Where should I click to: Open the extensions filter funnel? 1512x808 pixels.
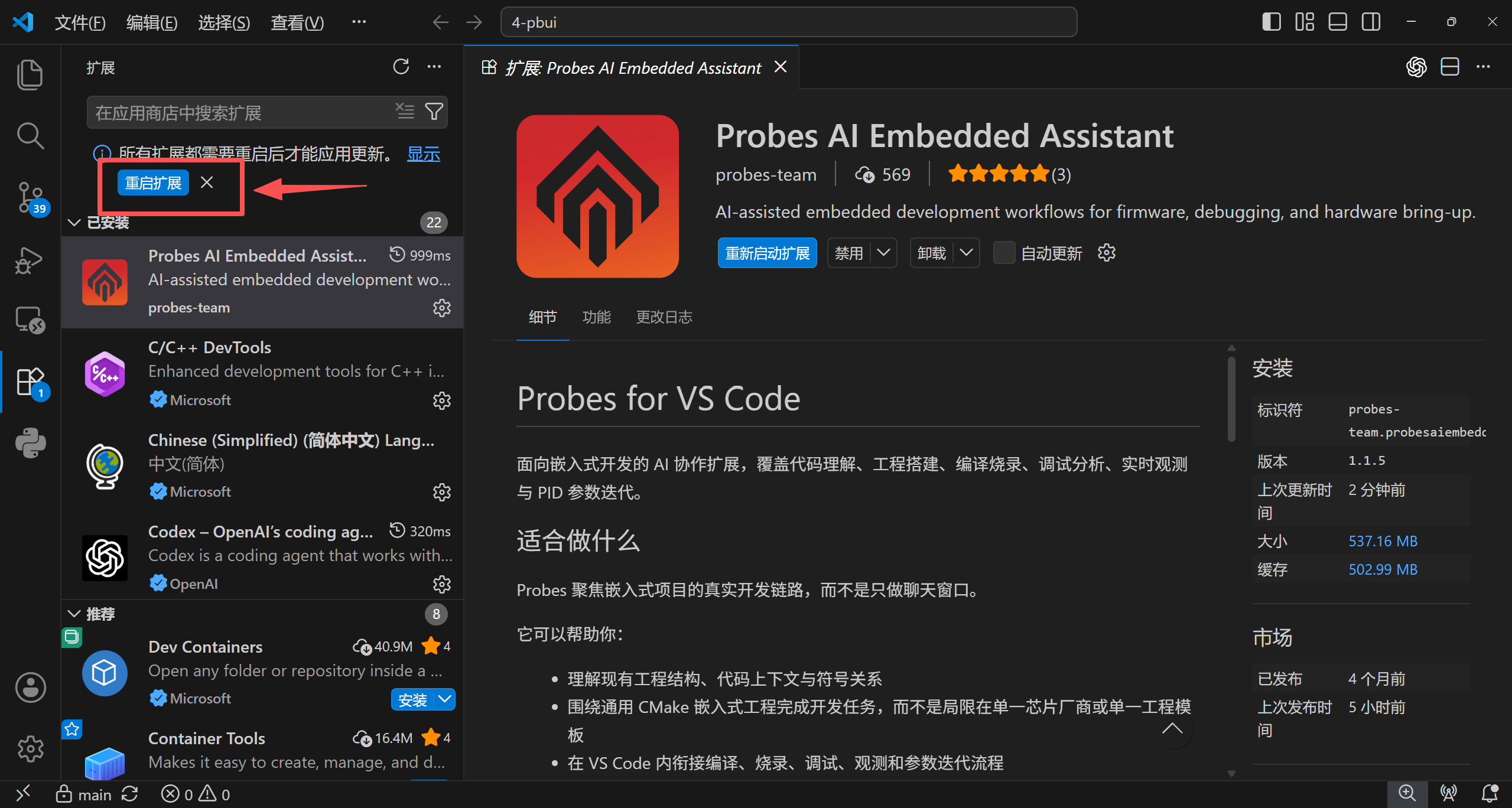[434, 112]
